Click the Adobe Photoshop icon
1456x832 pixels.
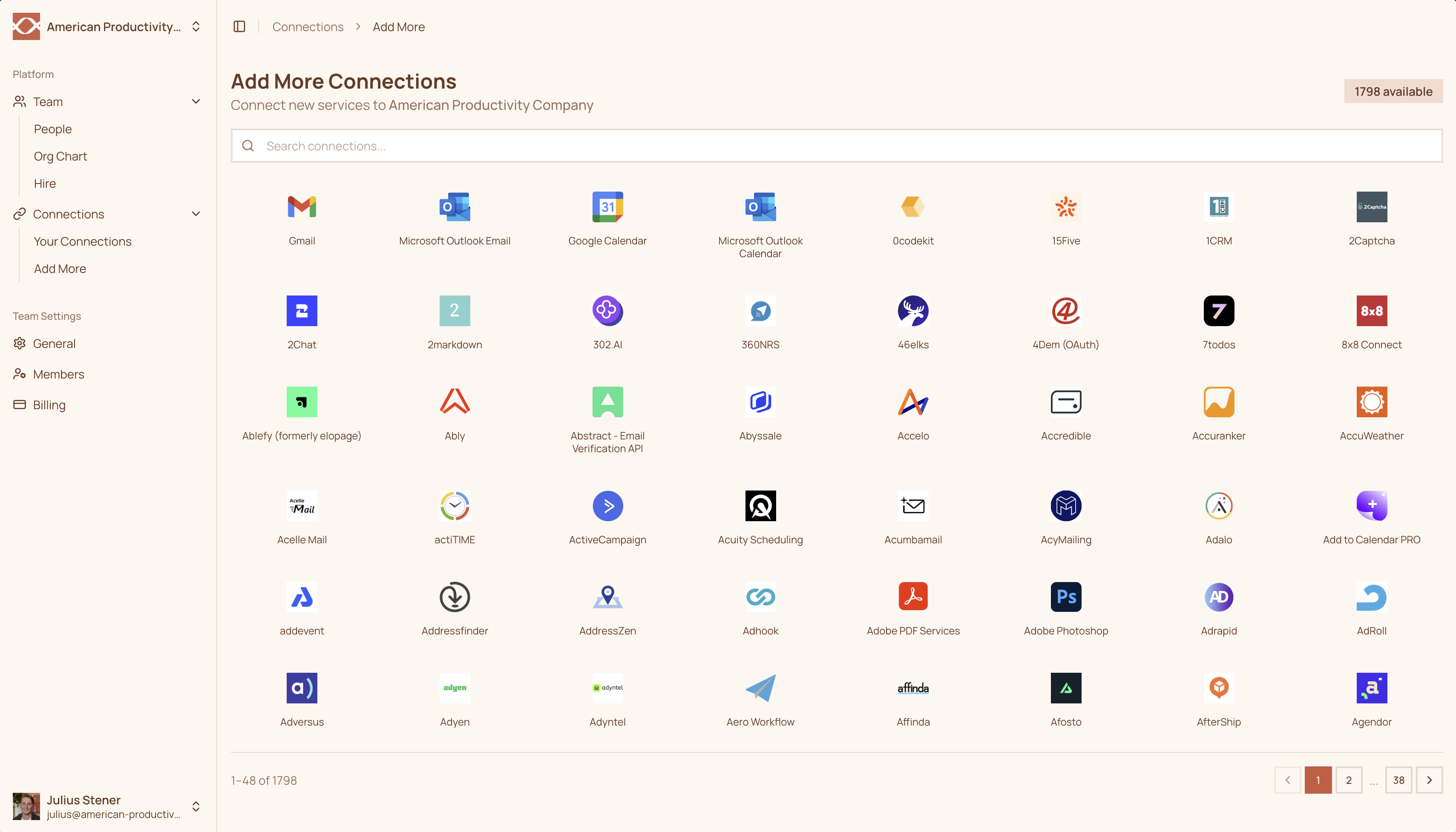pos(1065,597)
